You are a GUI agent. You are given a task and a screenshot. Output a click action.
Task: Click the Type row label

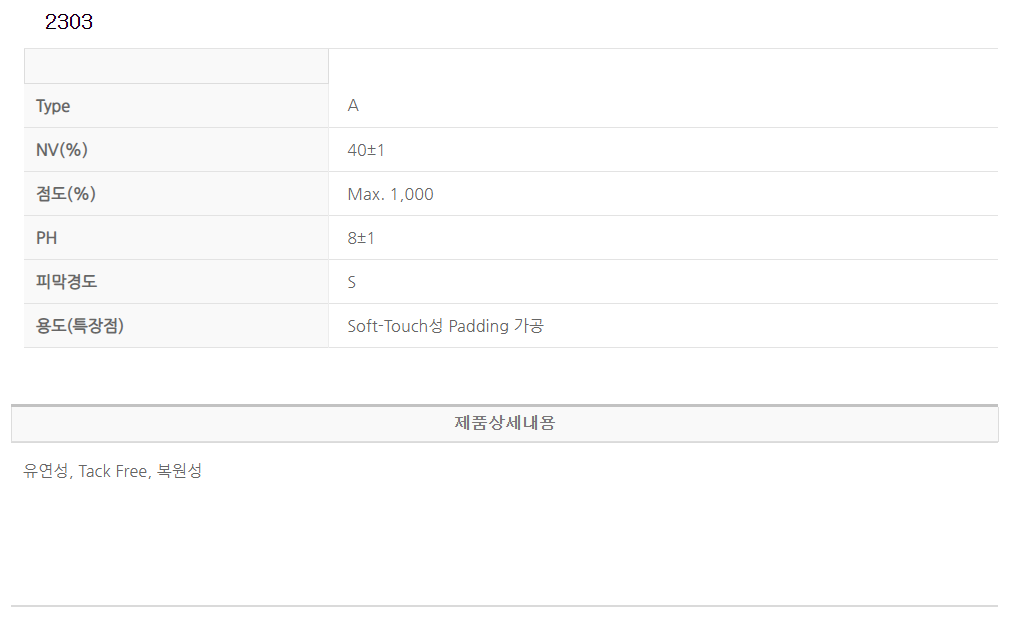[53, 106]
